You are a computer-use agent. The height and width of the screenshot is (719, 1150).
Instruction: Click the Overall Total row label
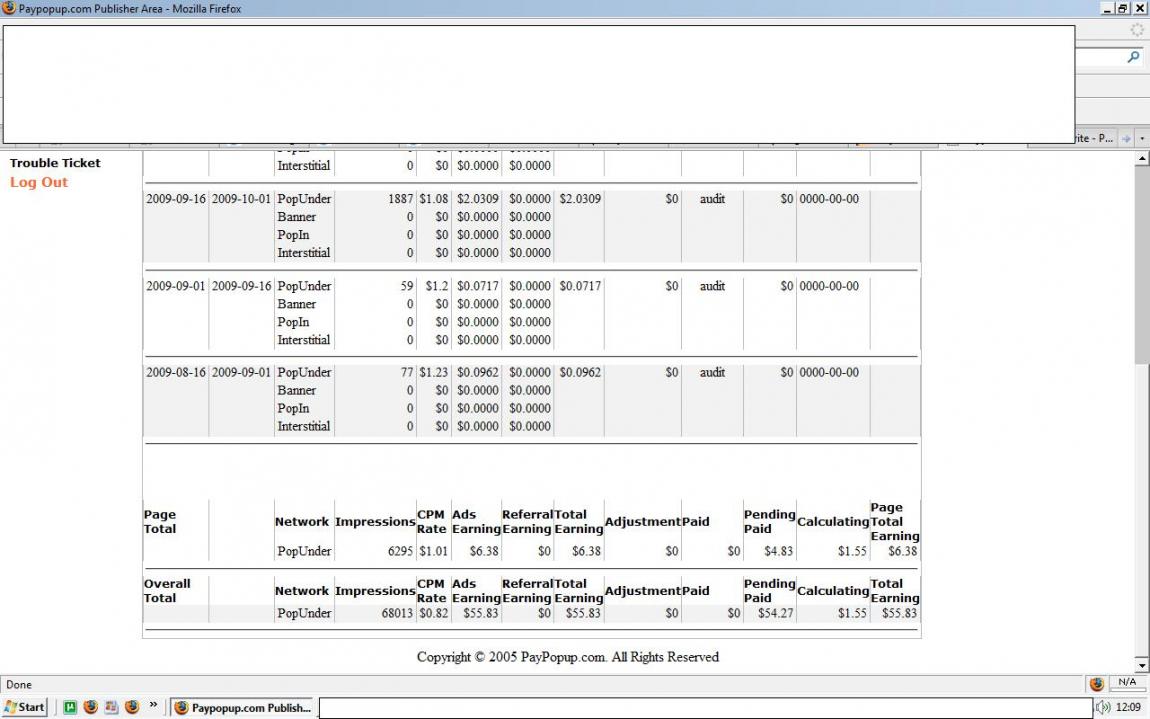pyautogui.click(x=167, y=591)
